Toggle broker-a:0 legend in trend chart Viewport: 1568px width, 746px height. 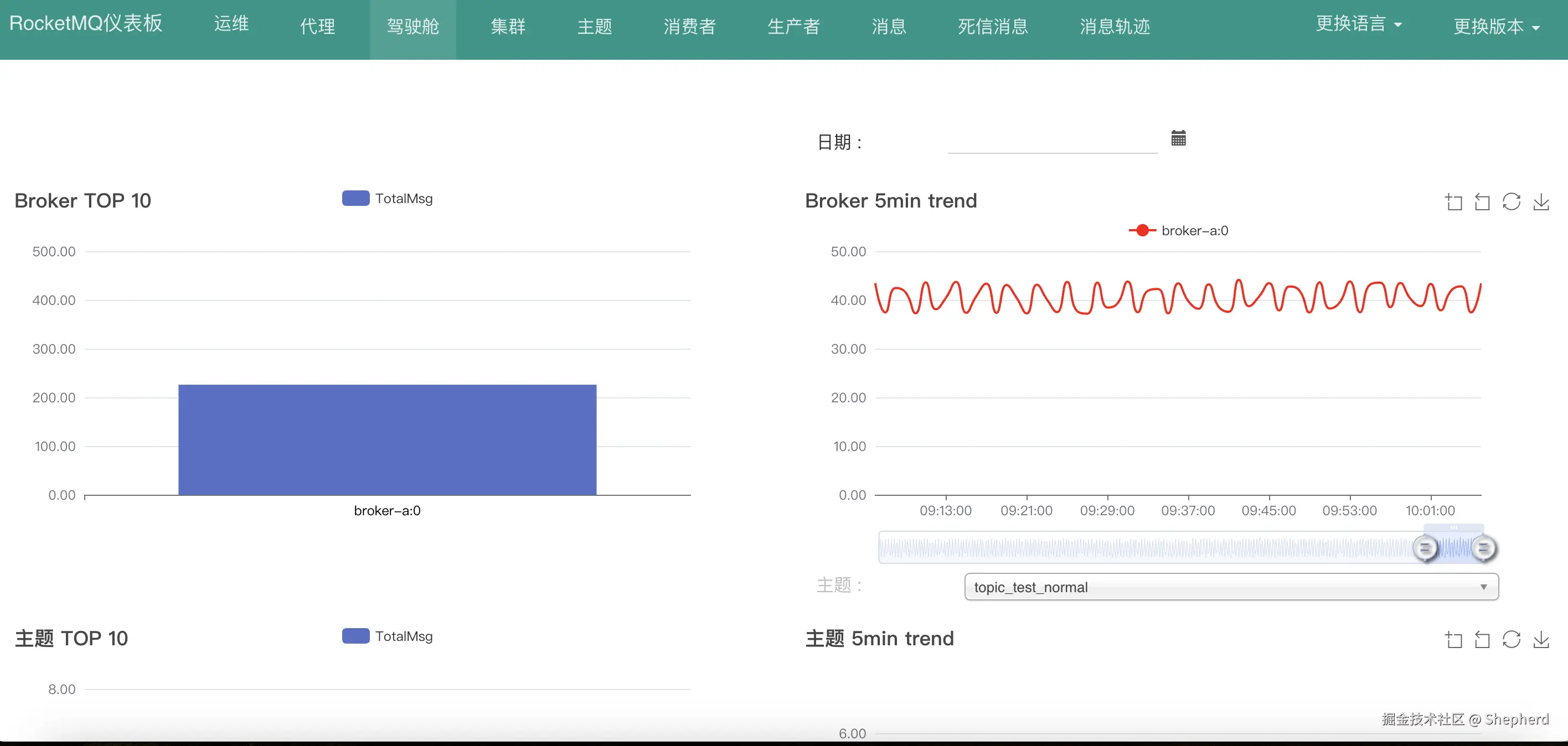pyautogui.click(x=1178, y=231)
